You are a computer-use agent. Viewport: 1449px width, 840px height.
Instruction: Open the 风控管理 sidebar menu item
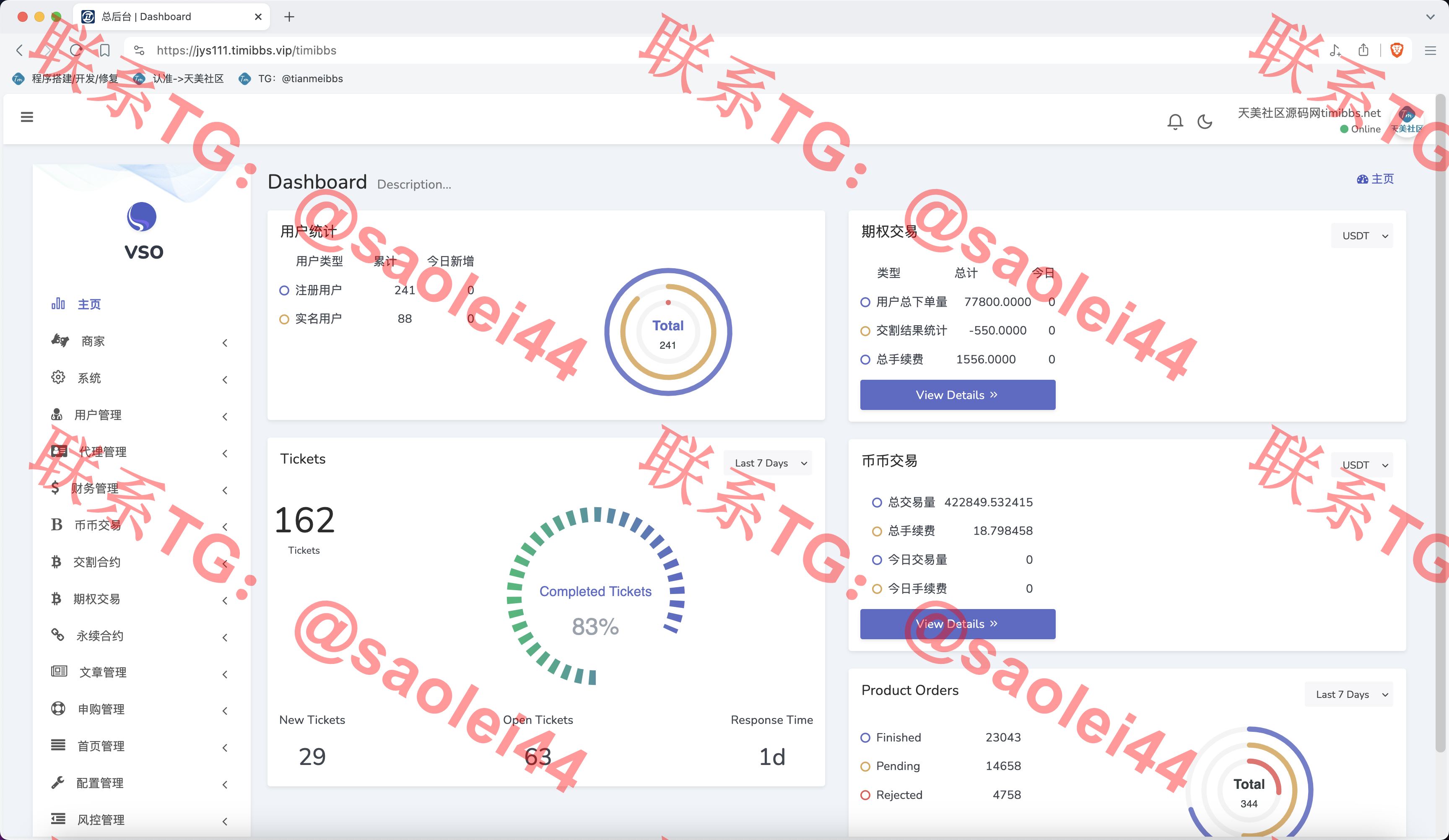[141, 819]
